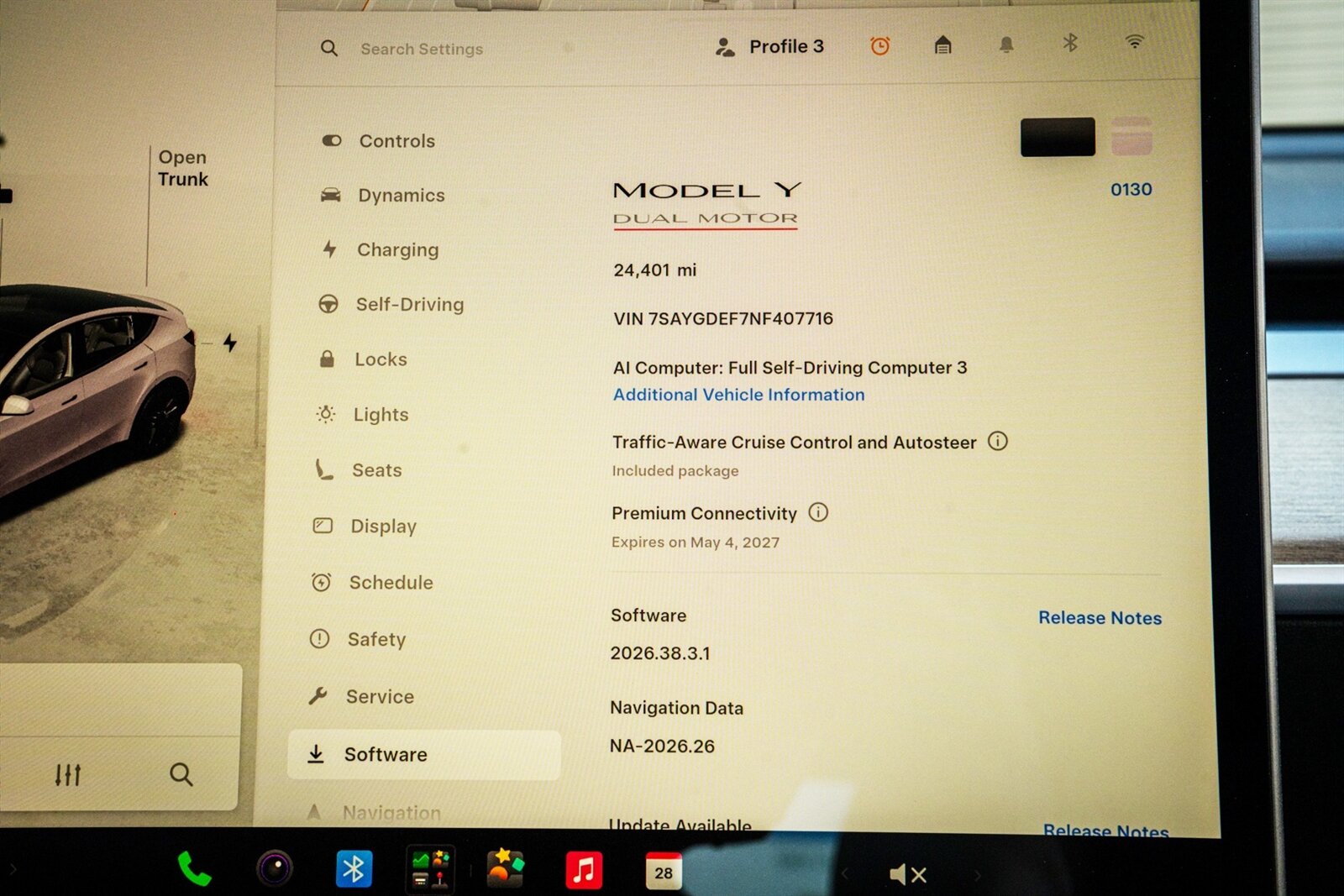
Task: Unmute with the muted speaker icon
Action: point(908,875)
